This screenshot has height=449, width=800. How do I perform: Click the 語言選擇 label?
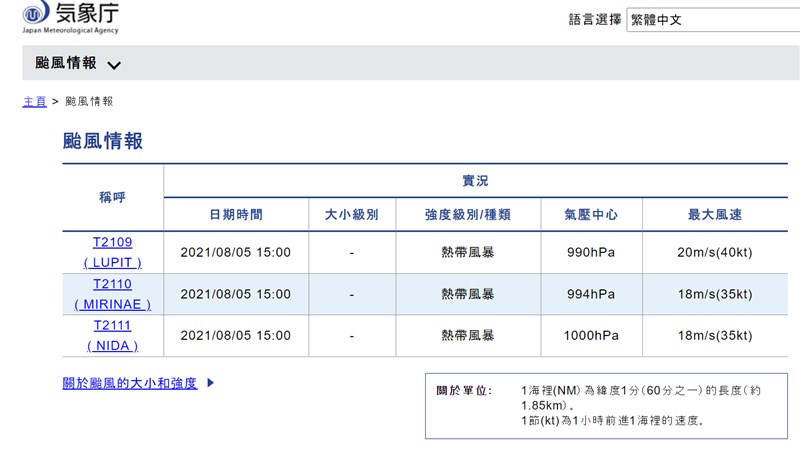(594, 21)
